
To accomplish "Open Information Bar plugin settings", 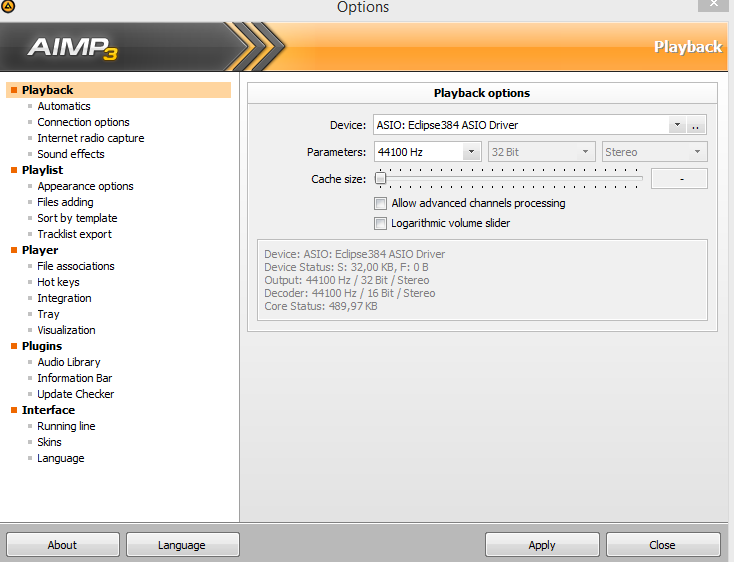I will pos(74,378).
